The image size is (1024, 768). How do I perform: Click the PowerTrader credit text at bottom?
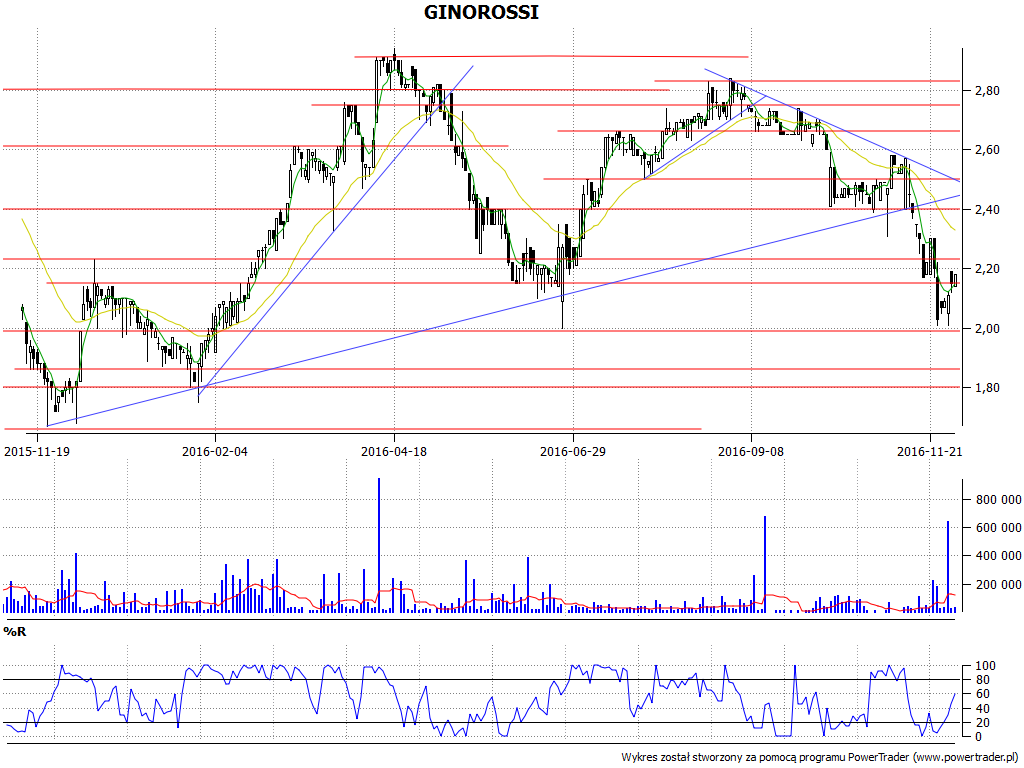(x=821, y=758)
